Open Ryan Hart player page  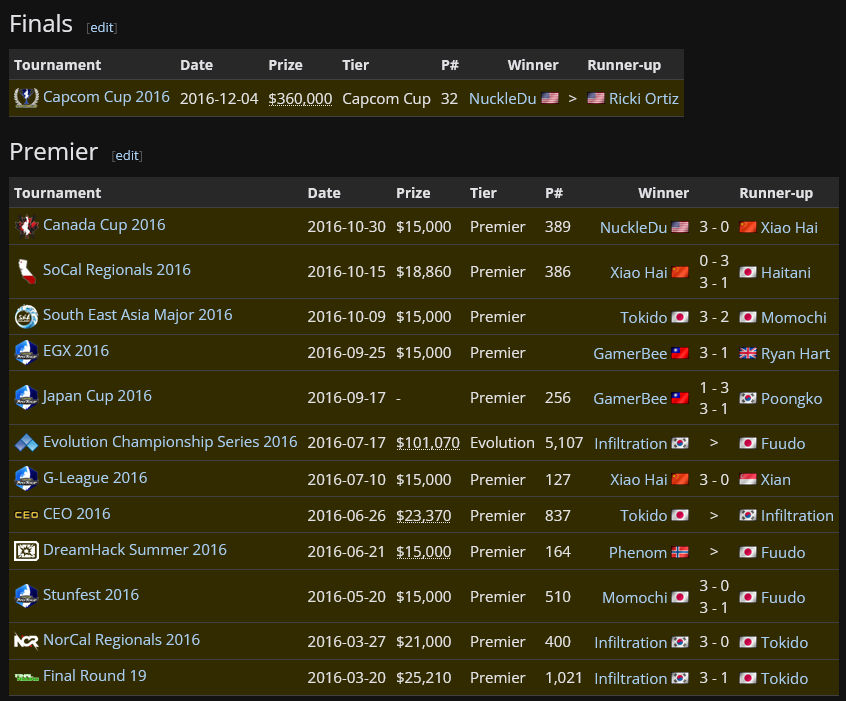pos(795,353)
